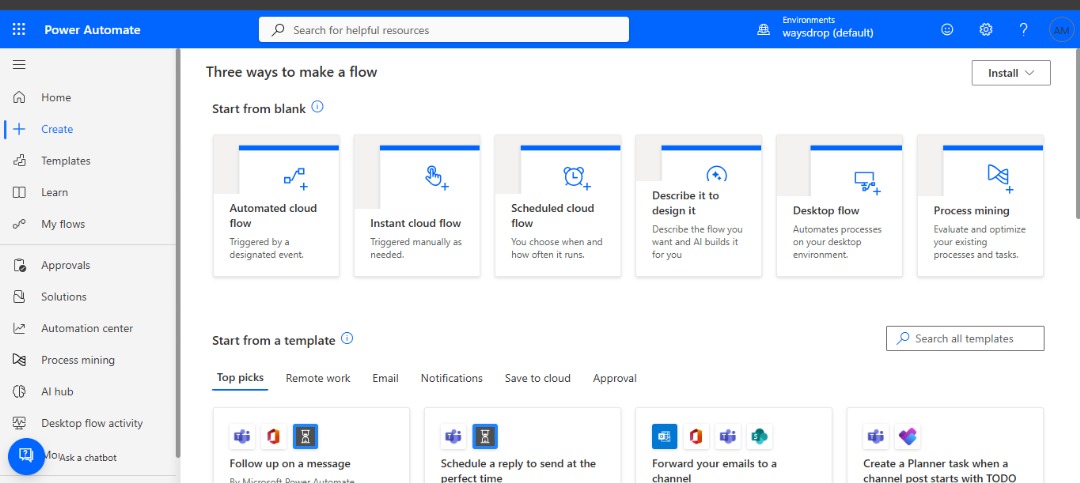Click the Home icon in sidebar
This screenshot has width=1080, height=483.
click(x=19, y=97)
